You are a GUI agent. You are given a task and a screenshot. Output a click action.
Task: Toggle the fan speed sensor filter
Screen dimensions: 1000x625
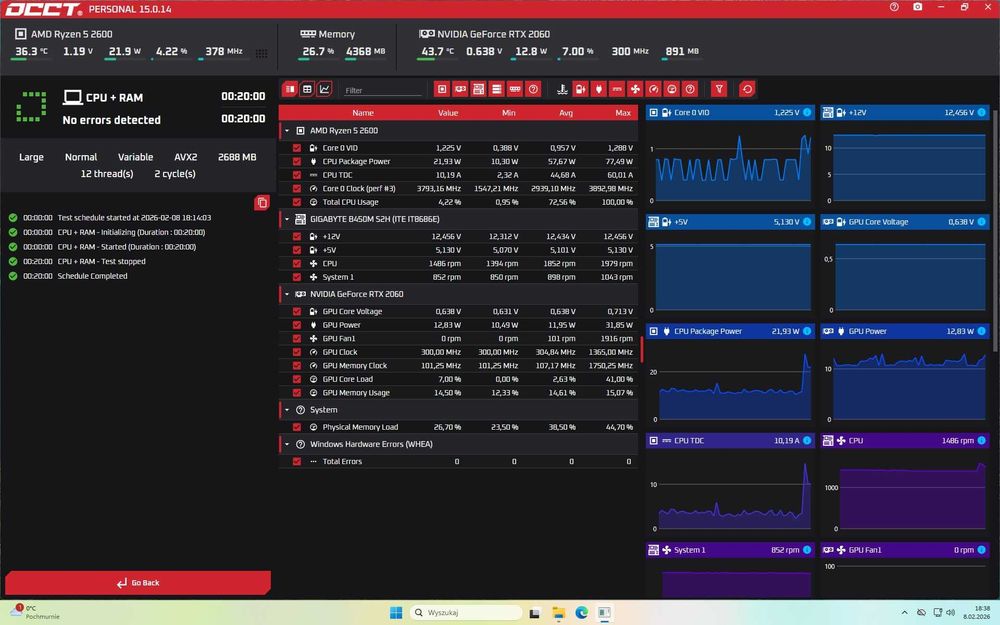coord(635,89)
